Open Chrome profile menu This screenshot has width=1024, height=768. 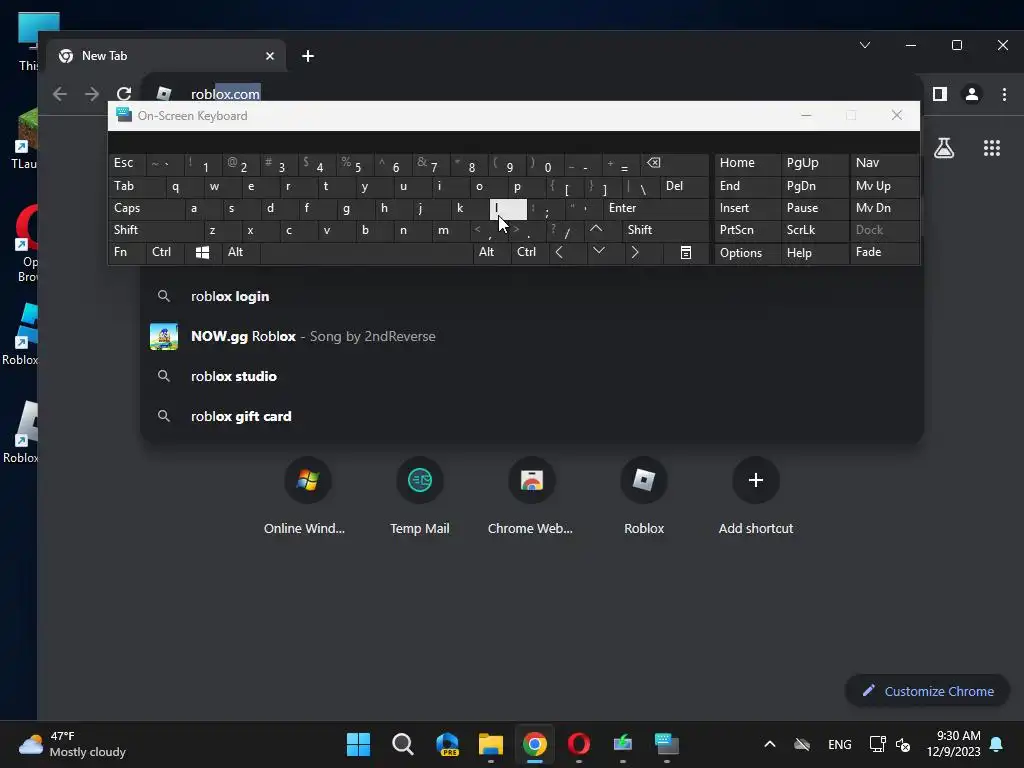click(972, 94)
